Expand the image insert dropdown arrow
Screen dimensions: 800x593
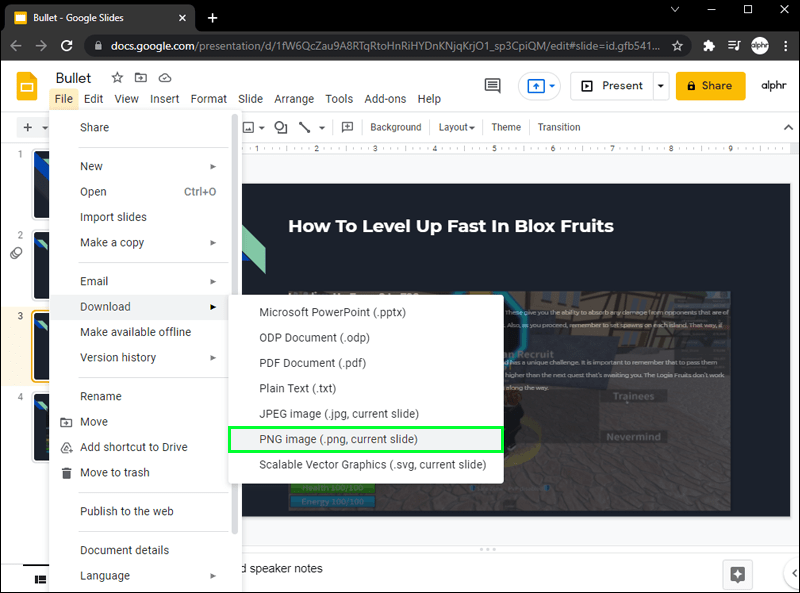coord(262,127)
